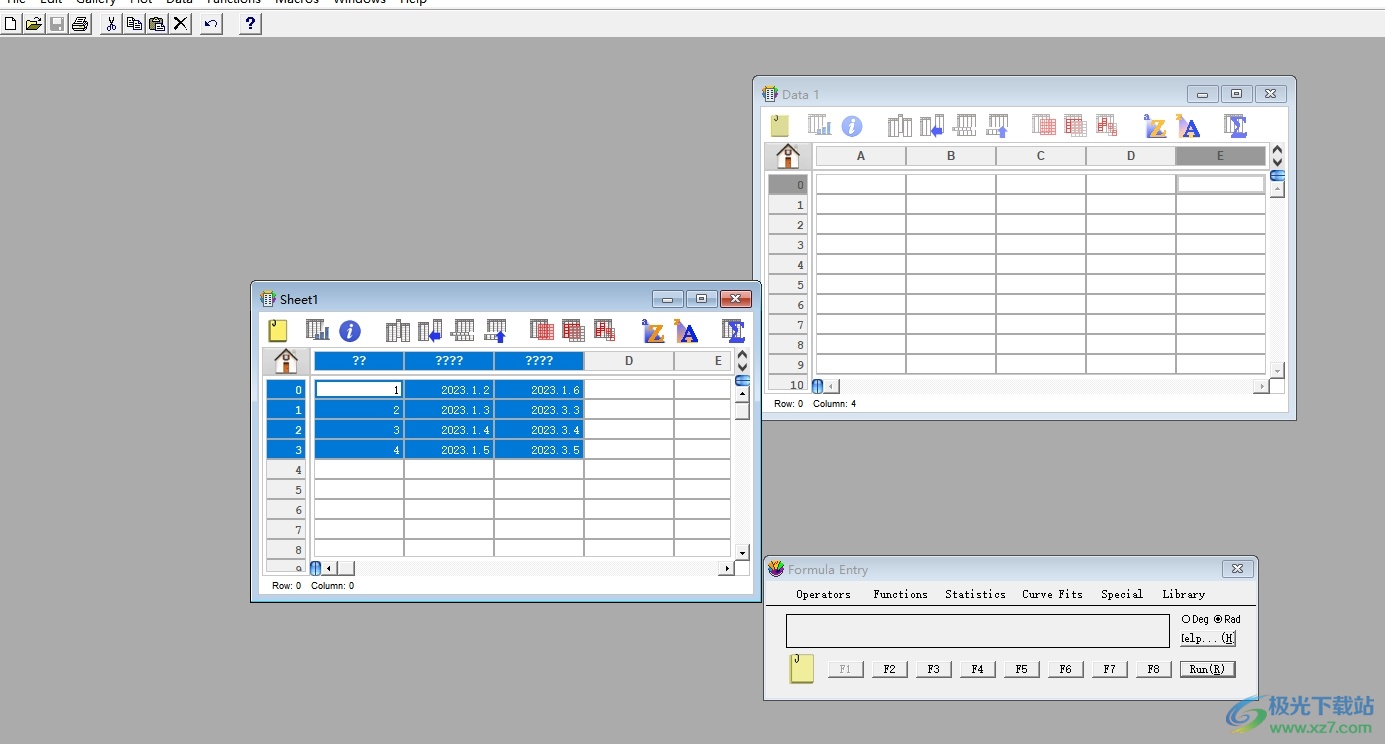Open the Library menu in Formula Entry
This screenshot has width=1385, height=744.
click(1183, 594)
